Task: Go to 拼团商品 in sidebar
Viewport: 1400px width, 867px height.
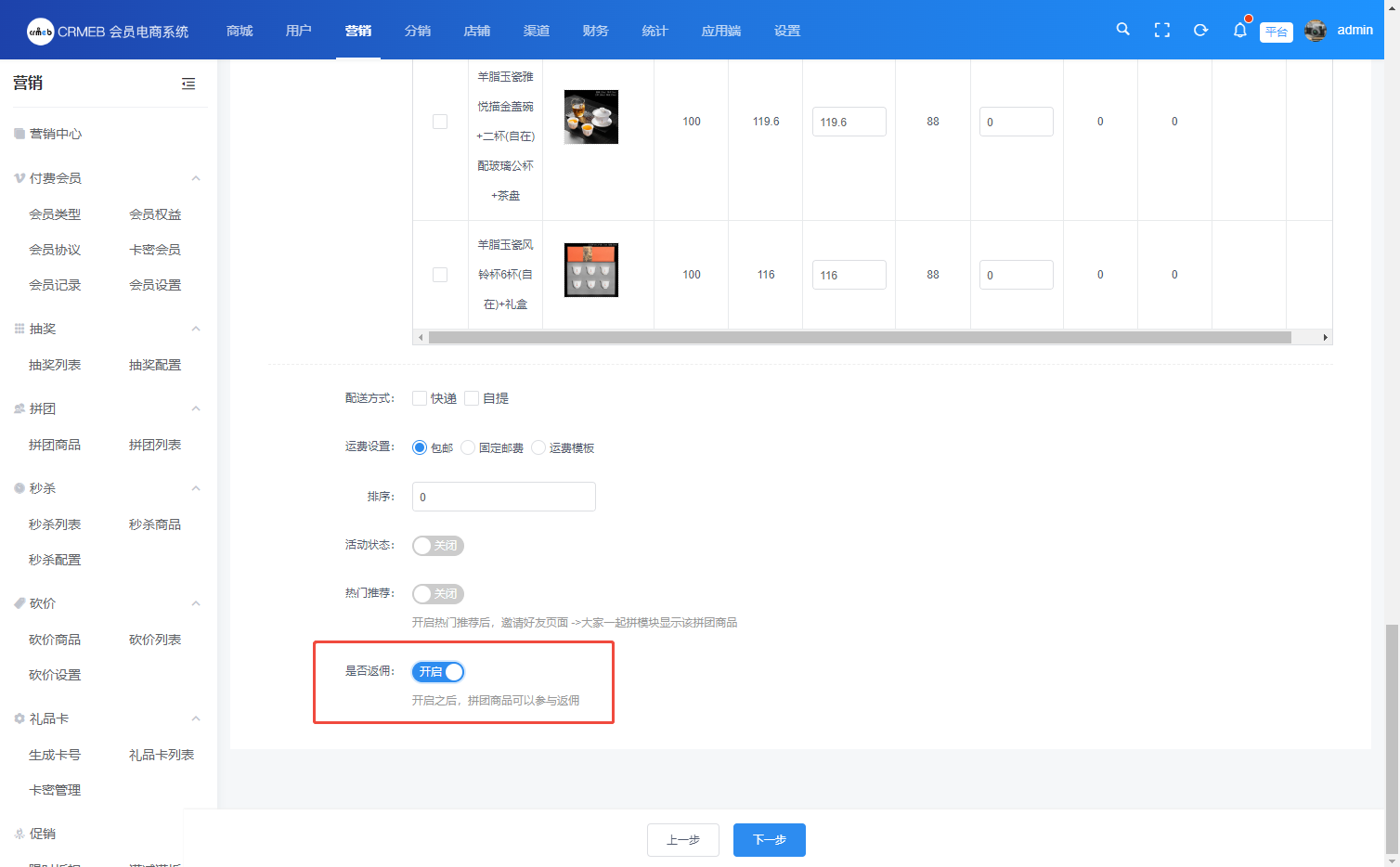Action: tap(55, 445)
